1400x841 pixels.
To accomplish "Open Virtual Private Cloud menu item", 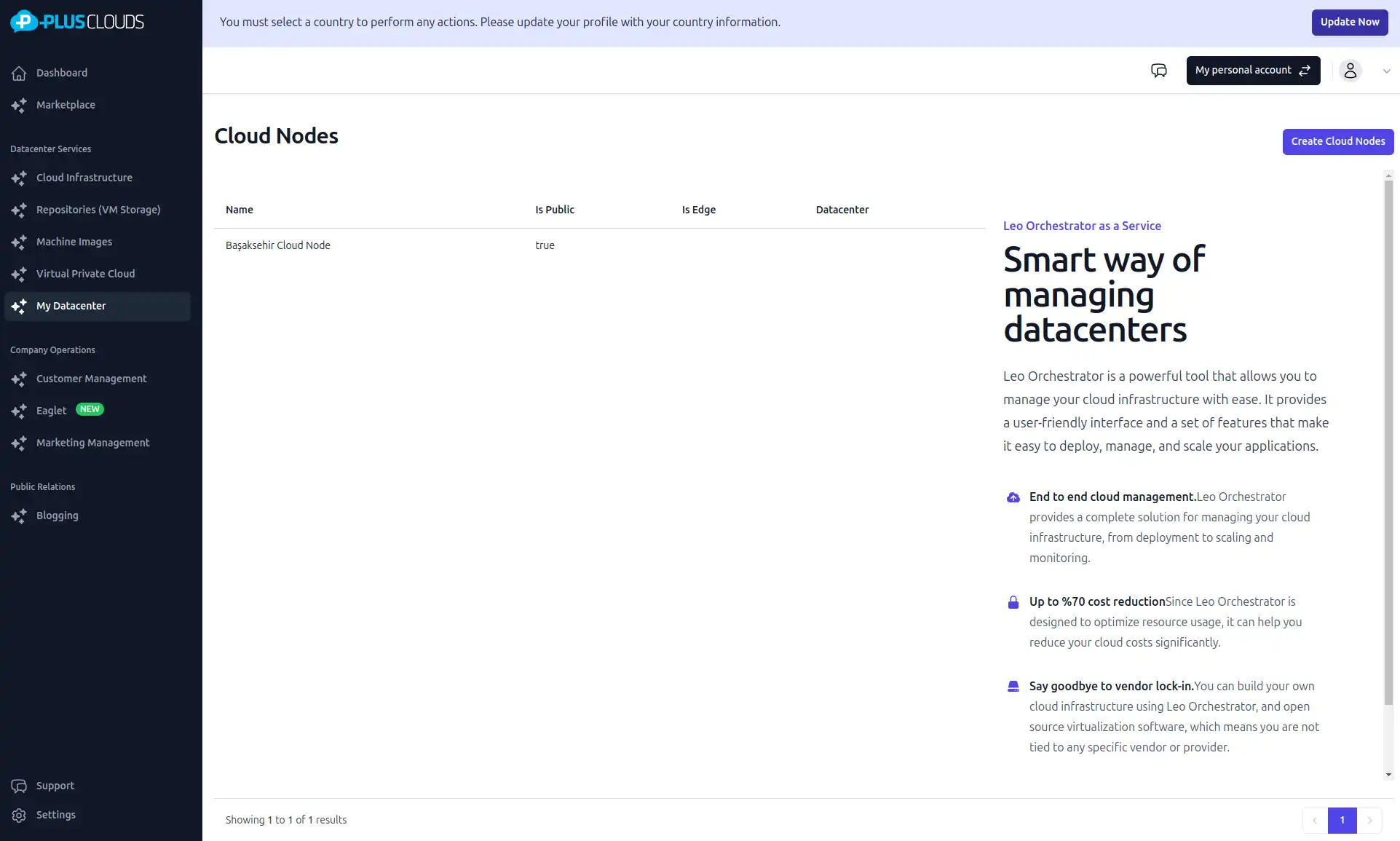I will pos(85,274).
